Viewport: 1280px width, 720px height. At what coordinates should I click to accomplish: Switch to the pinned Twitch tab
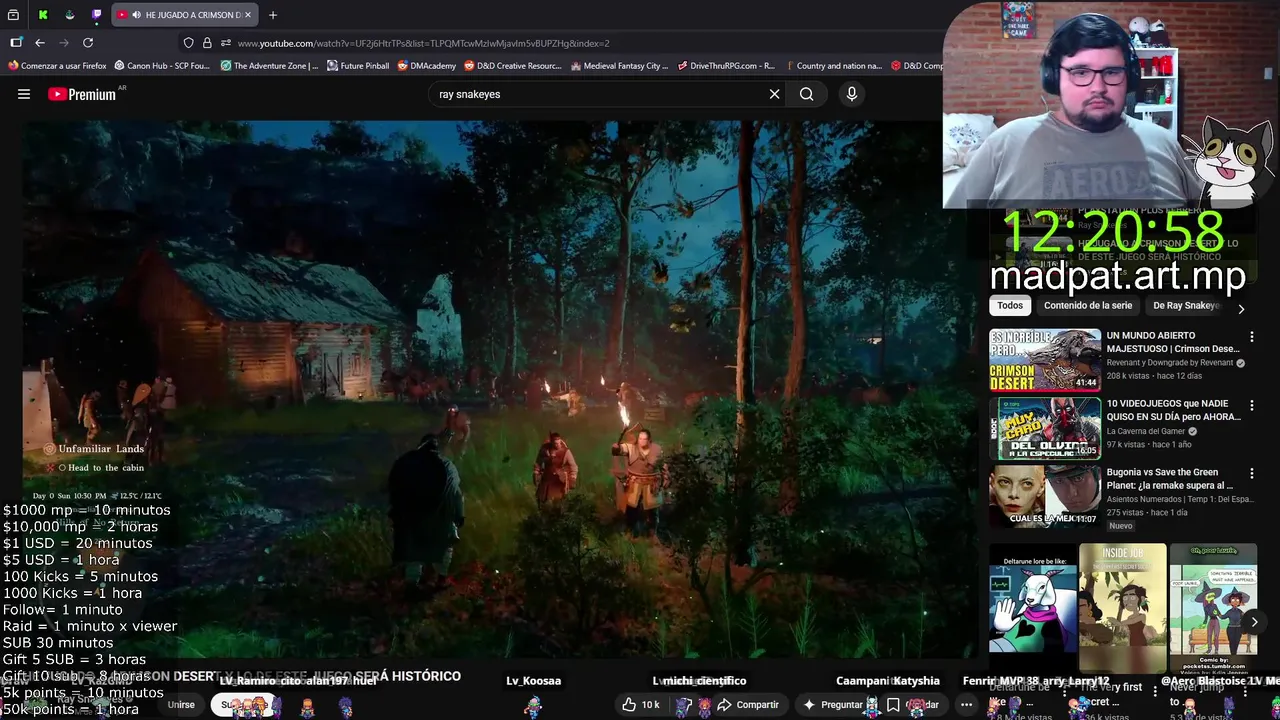(96, 15)
